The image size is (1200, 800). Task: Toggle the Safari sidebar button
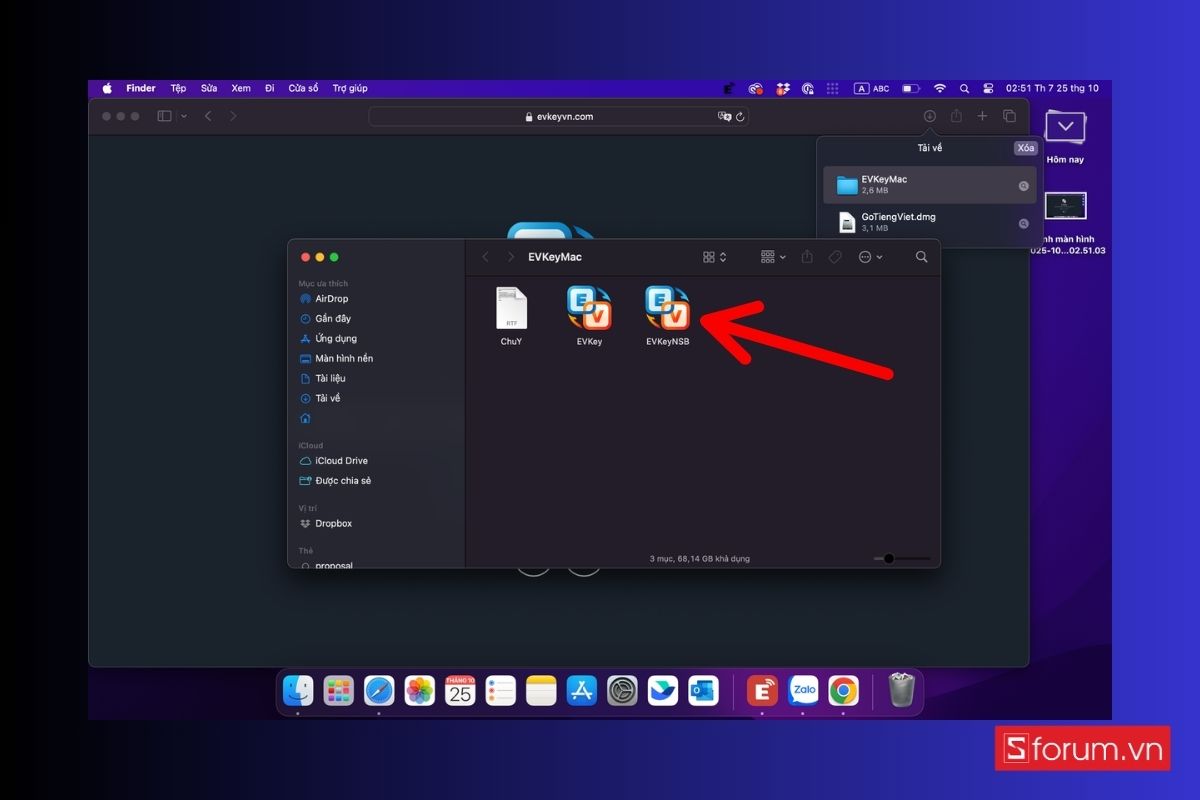click(x=165, y=116)
